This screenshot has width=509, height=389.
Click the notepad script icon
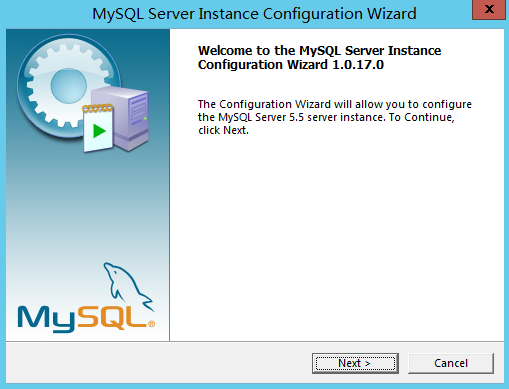(x=98, y=128)
